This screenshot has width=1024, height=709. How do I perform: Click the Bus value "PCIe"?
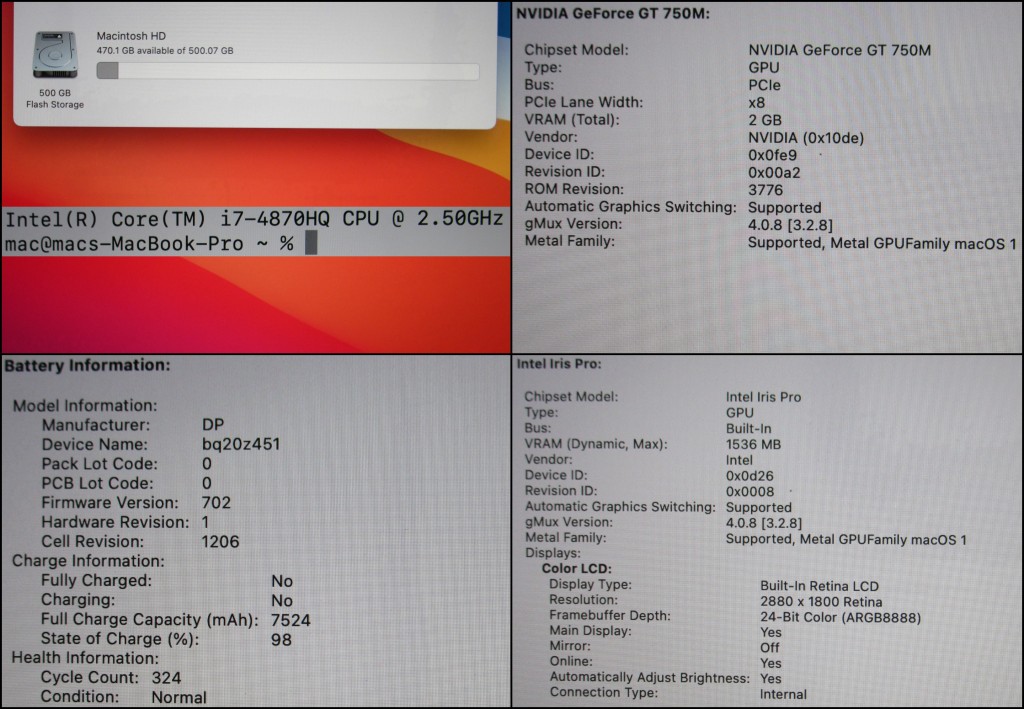point(764,86)
